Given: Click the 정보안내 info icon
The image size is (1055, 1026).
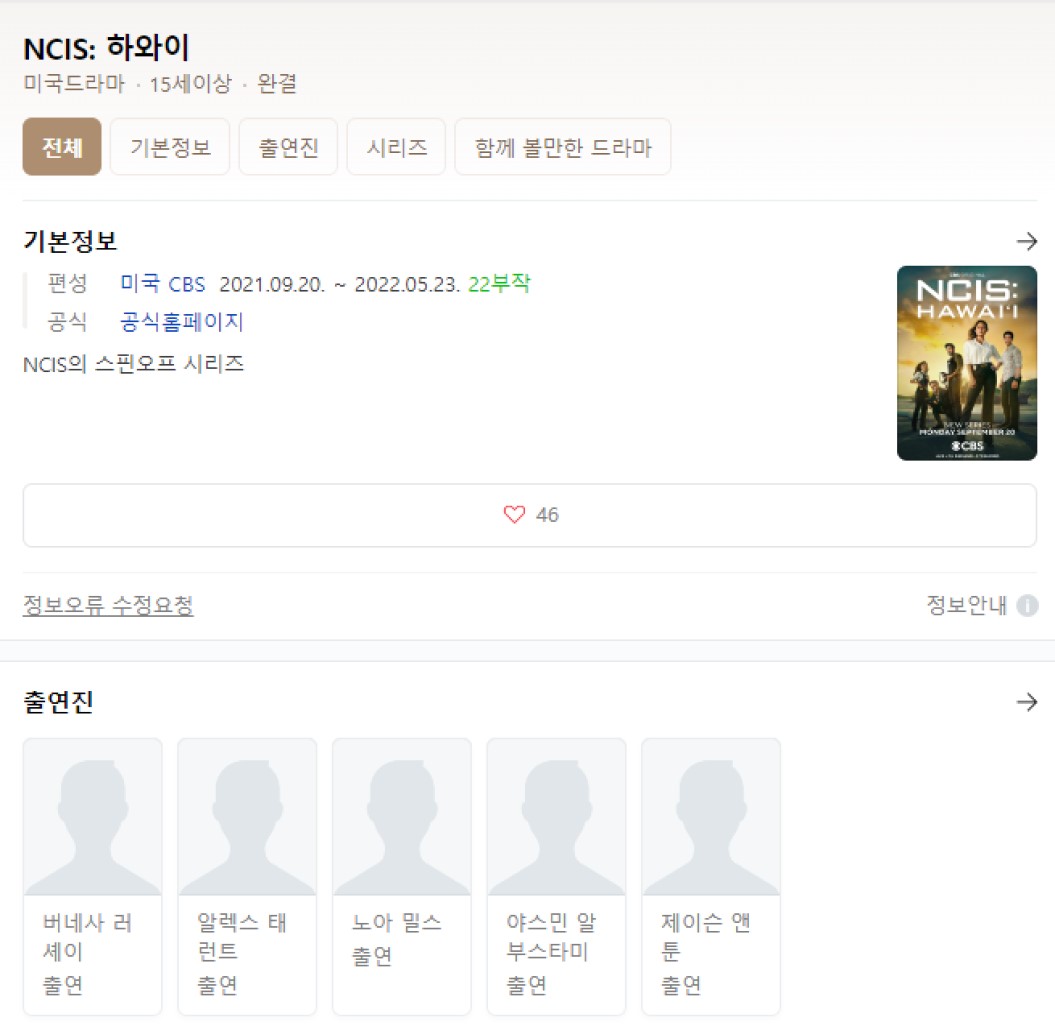Looking at the screenshot, I should 1027,606.
